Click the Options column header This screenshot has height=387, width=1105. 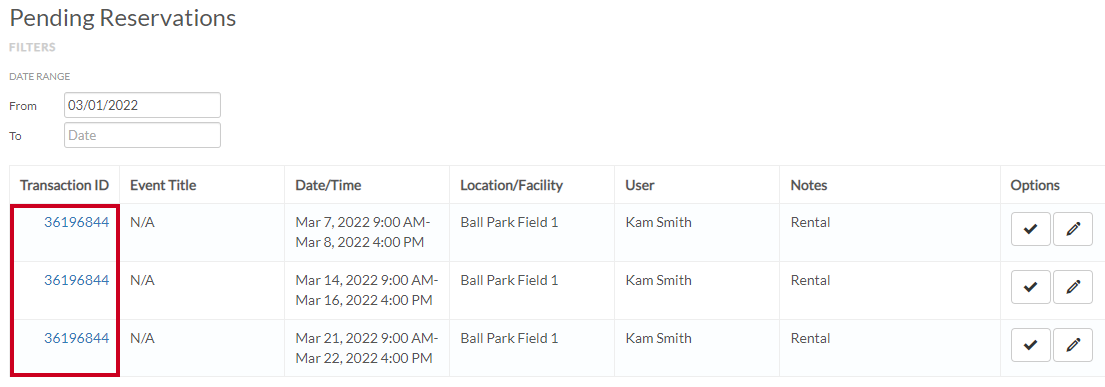[x=1035, y=185]
